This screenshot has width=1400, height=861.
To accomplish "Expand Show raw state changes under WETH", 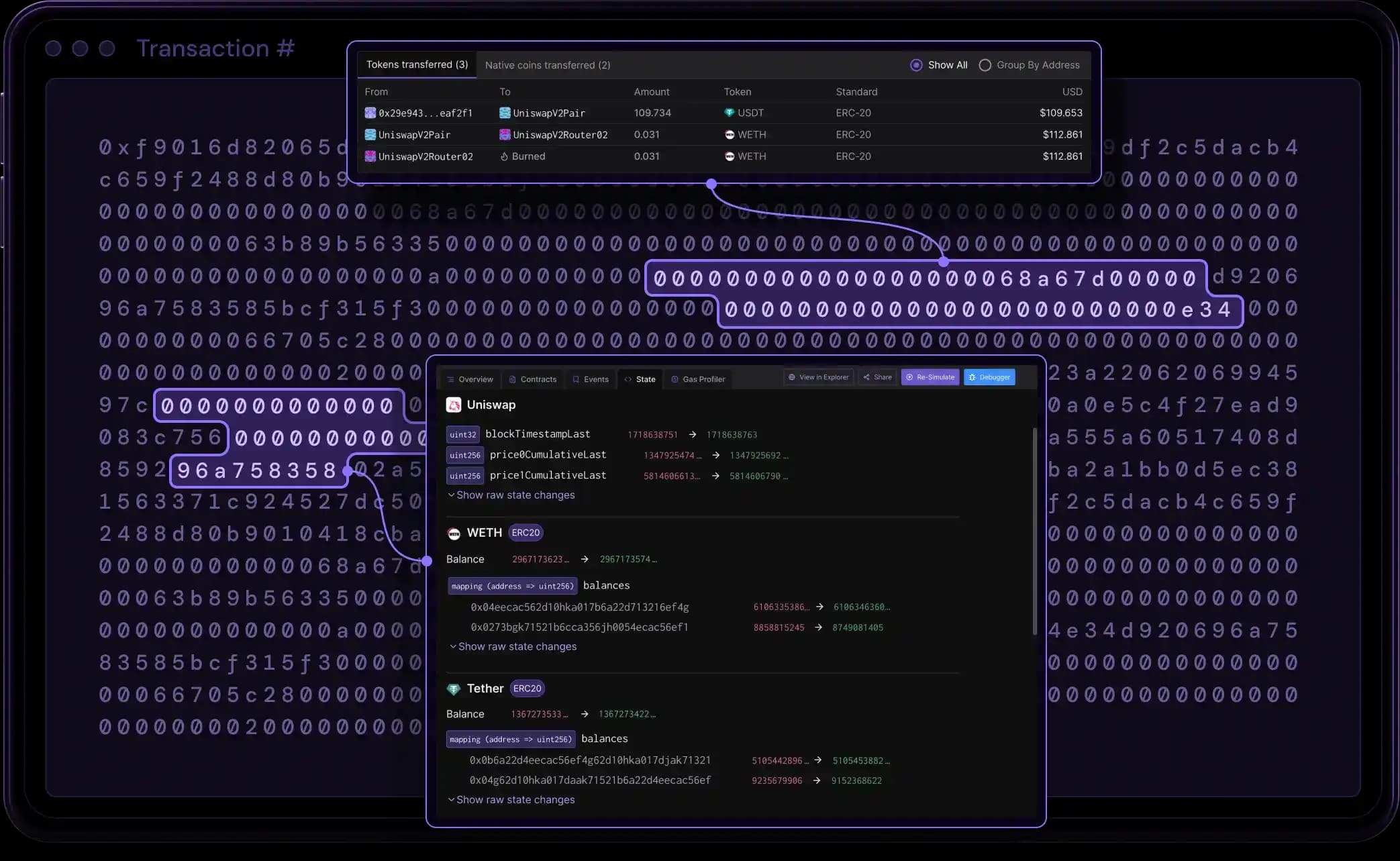I will pyautogui.click(x=516, y=647).
